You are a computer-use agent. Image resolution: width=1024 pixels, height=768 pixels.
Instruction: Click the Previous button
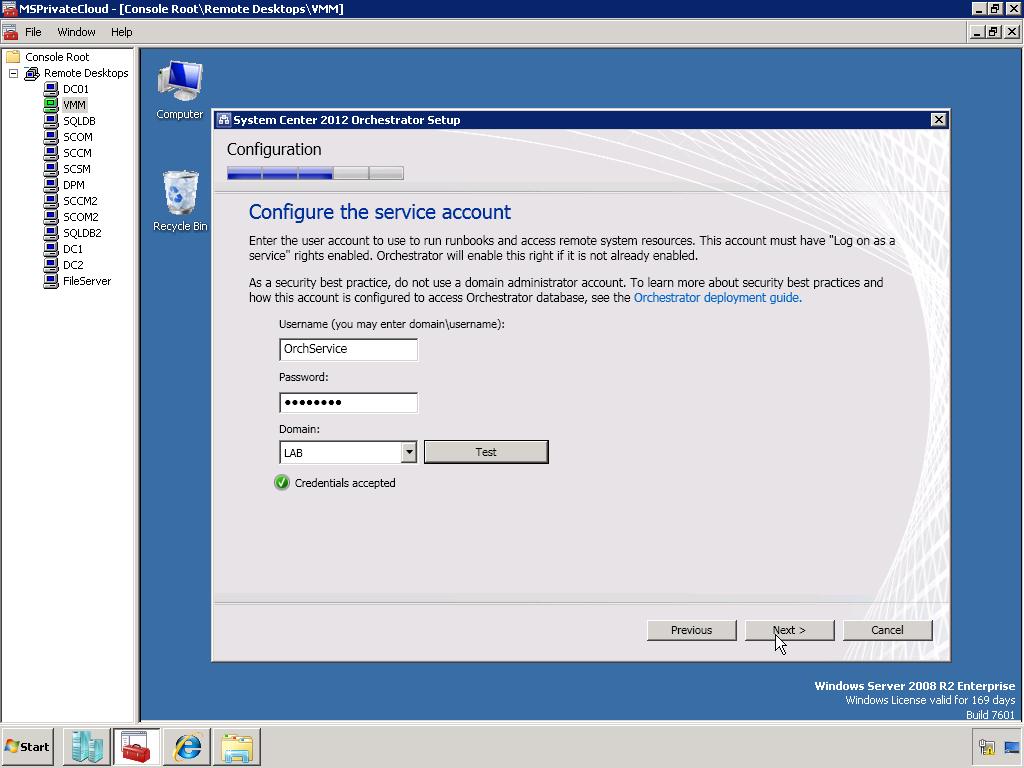[691, 630]
